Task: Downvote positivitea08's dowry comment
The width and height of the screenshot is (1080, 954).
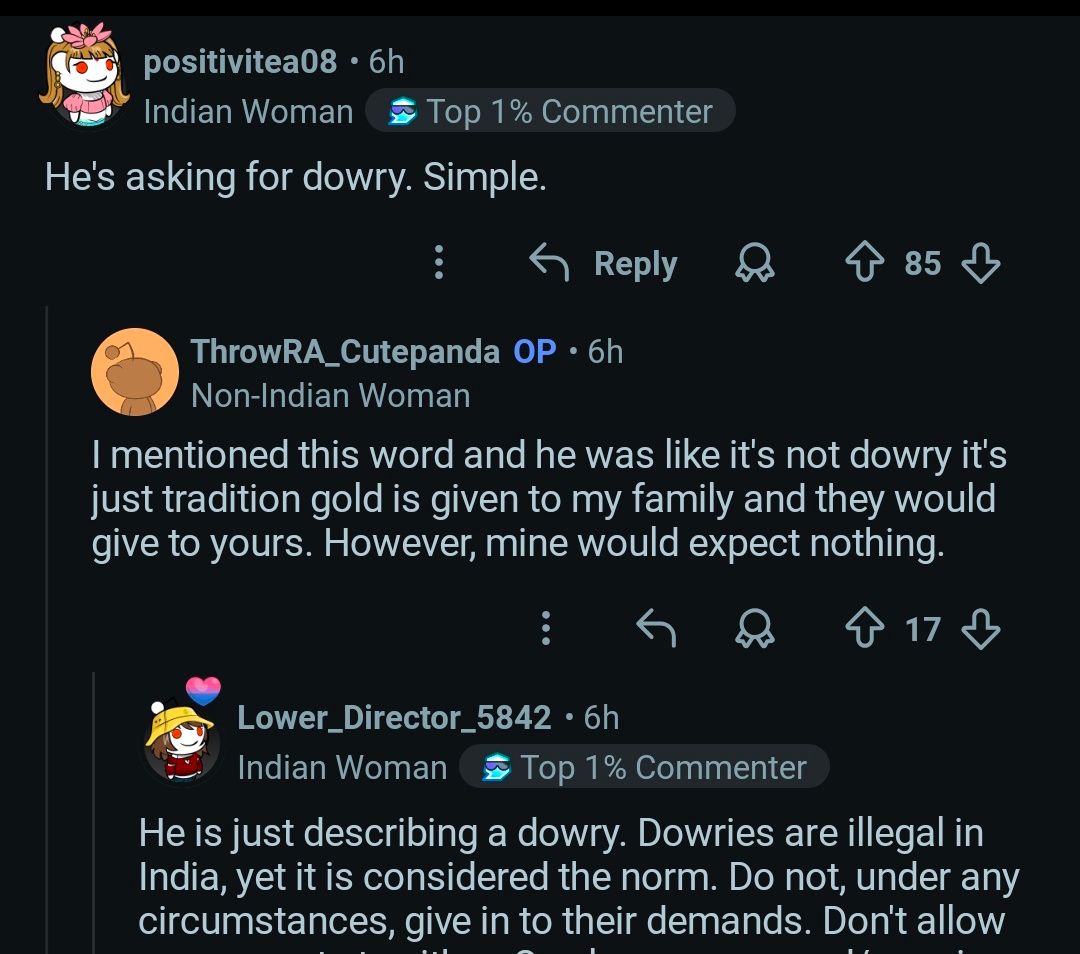Action: (x=980, y=263)
